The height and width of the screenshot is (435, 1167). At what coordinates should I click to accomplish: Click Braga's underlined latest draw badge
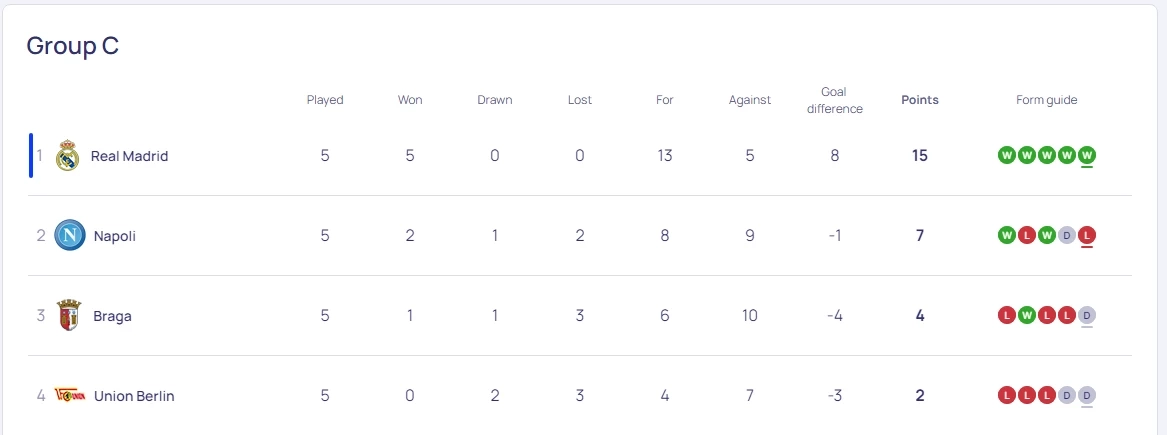pyautogui.click(x=1087, y=315)
